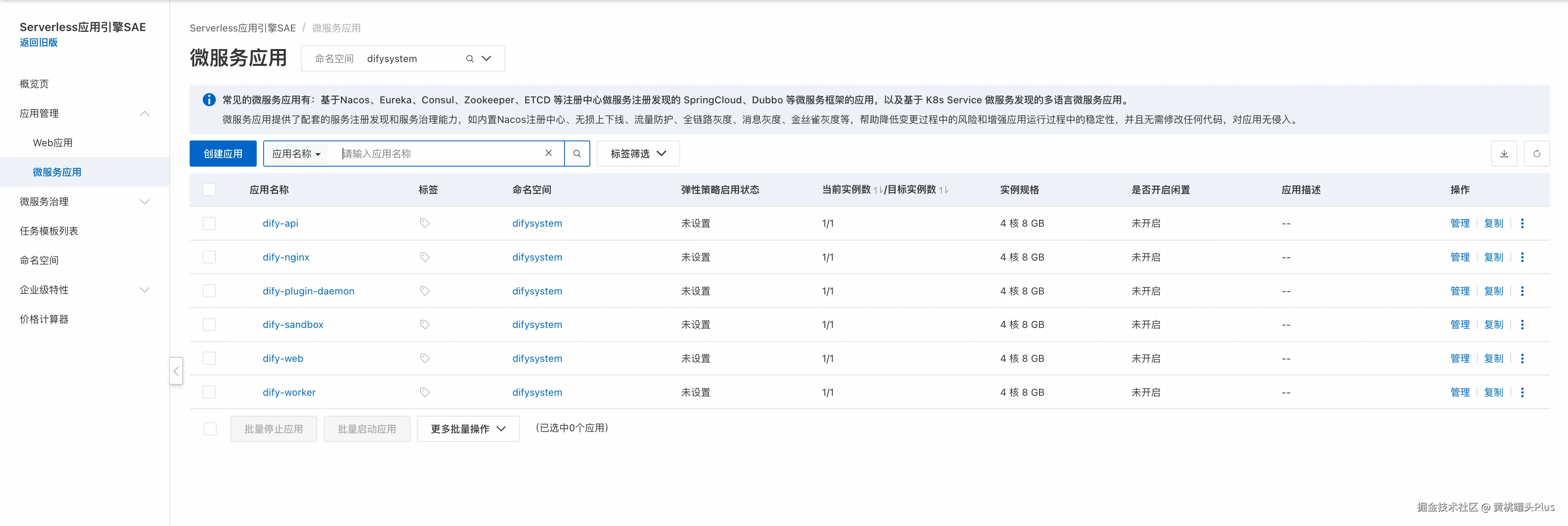Open more actions menu for dify-nginx row
Screen dimensions: 1568x526
tap(1522, 257)
